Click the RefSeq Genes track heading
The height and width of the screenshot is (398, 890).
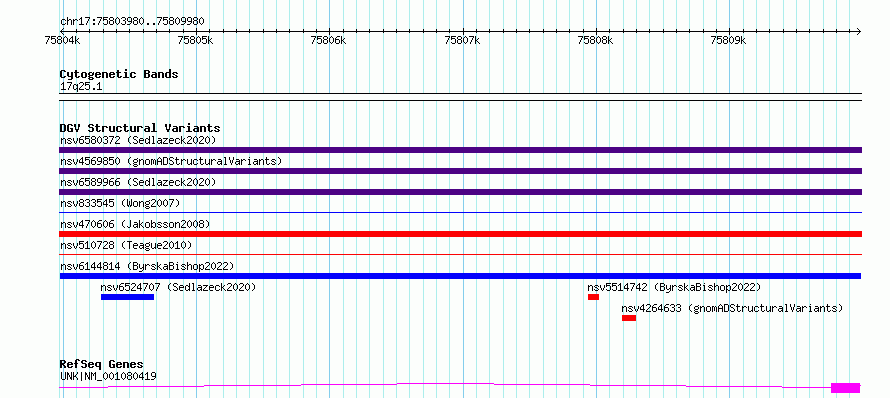click(x=102, y=365)
